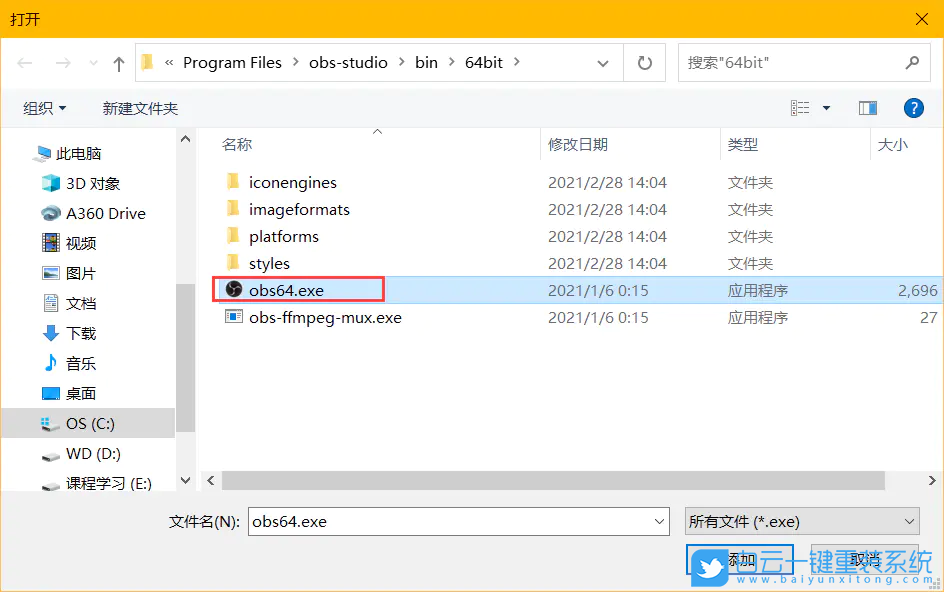
Task: Open the view options dropdown arrow
Action: point(825,108)
